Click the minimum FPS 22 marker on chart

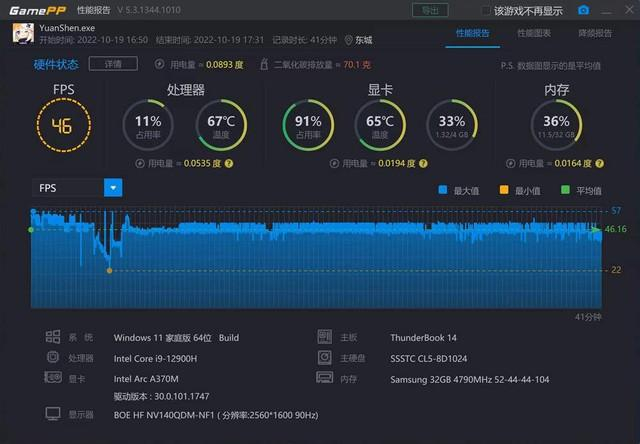click(x=109, y=270)
